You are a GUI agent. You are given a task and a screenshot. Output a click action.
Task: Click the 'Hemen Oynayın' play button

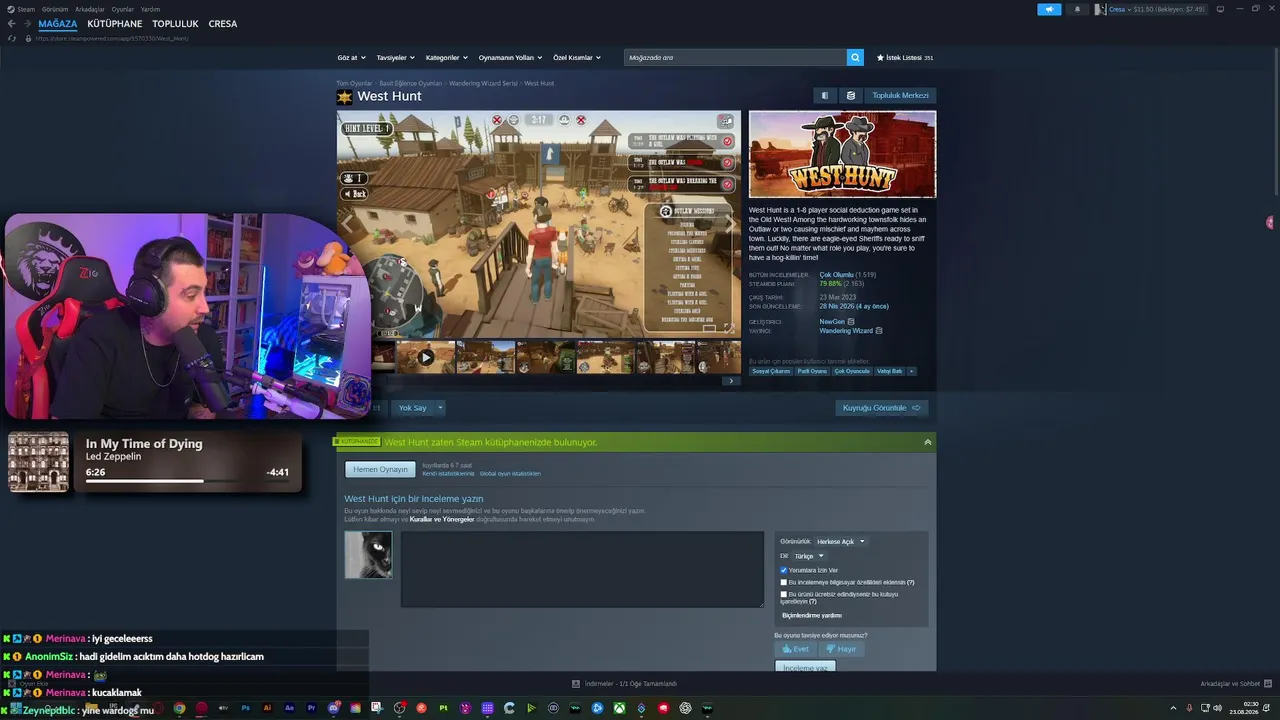(380, 469)
